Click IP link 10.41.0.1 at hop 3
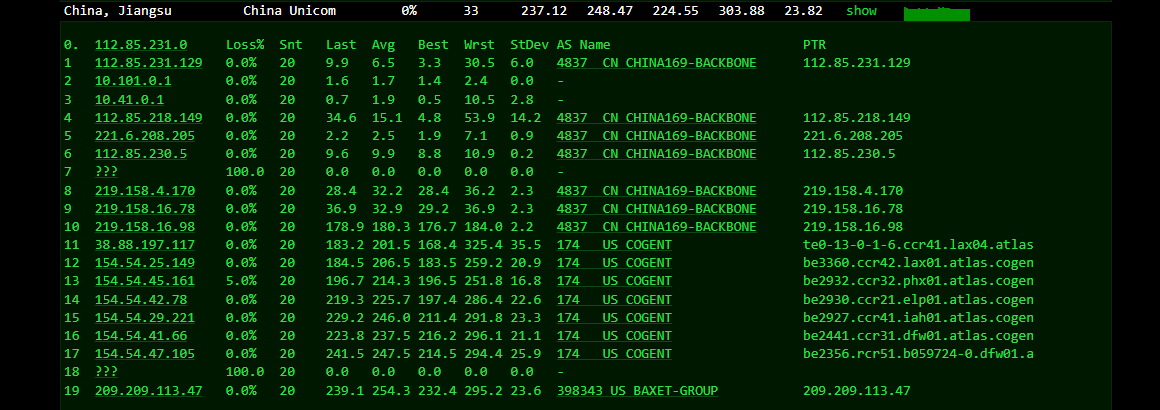The image size is (1160, 410). (129, 99)
